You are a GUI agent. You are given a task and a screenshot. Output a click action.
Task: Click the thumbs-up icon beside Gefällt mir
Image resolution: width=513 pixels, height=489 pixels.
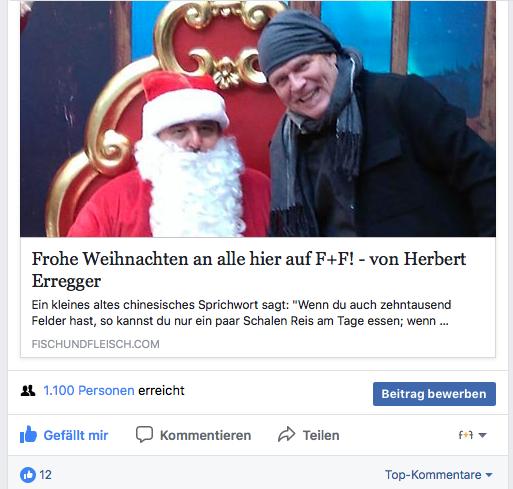click(28, 434)
